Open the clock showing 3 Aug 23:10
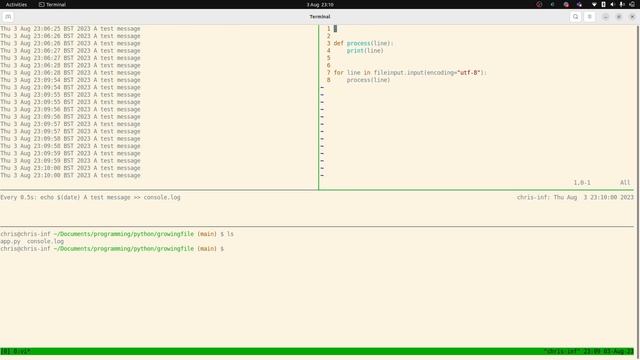The image size is (640, 360). click(320, 4)
